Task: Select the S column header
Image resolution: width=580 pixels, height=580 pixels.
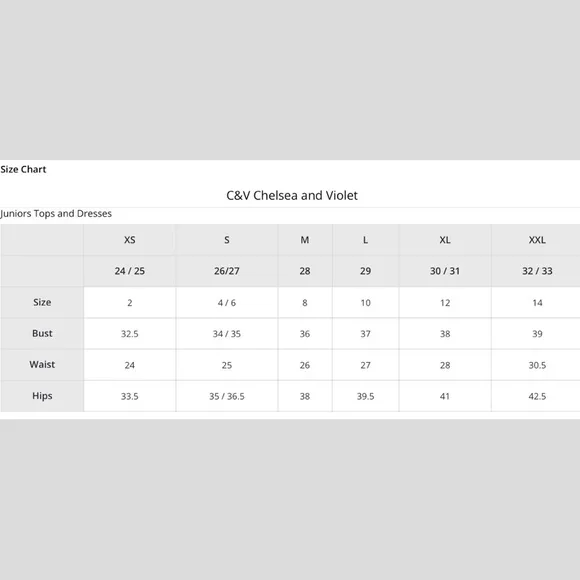Action: click(227, 240)
